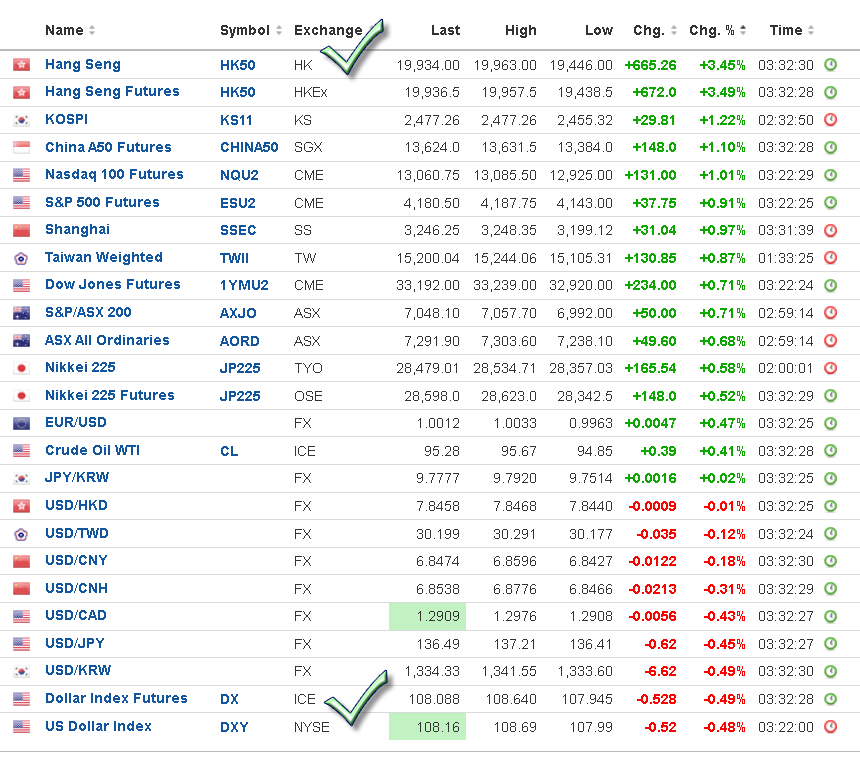Viewport: 860px width, 775px height.
Task: Click the green clock icon in Dollar Index Futures row
Action: (x=830, y=699)
